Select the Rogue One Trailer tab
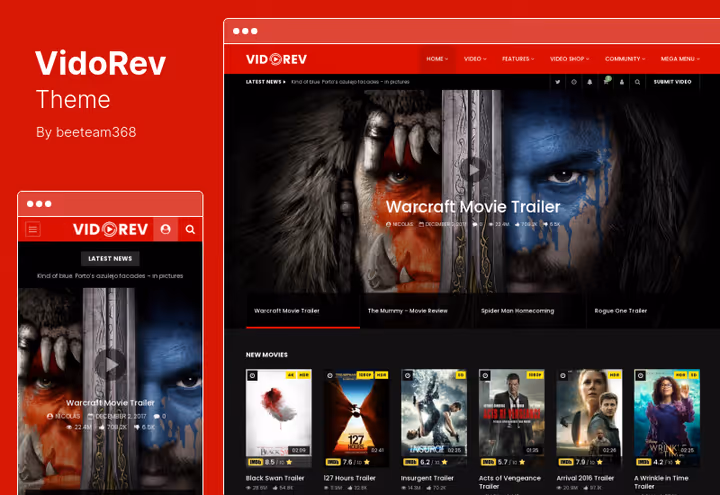Screen dimensions: 720x495 [643, 311]
